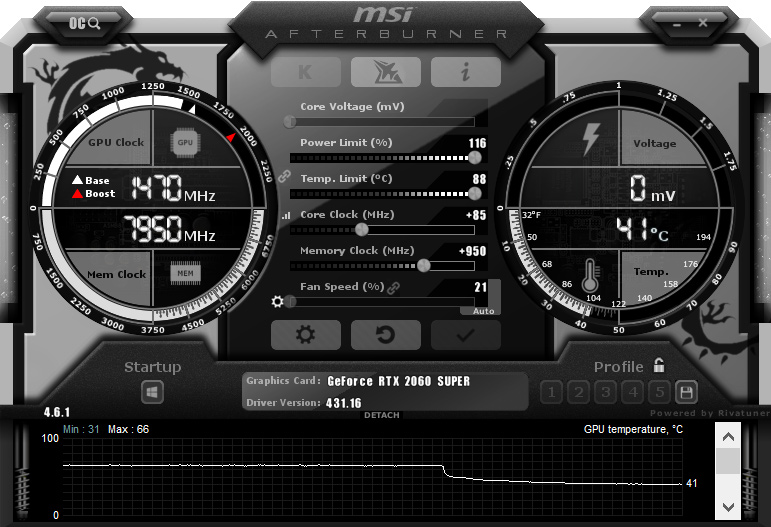771x527 pixels.
Task: Reset settings with the circular arrow button
Action: point(386,335)
